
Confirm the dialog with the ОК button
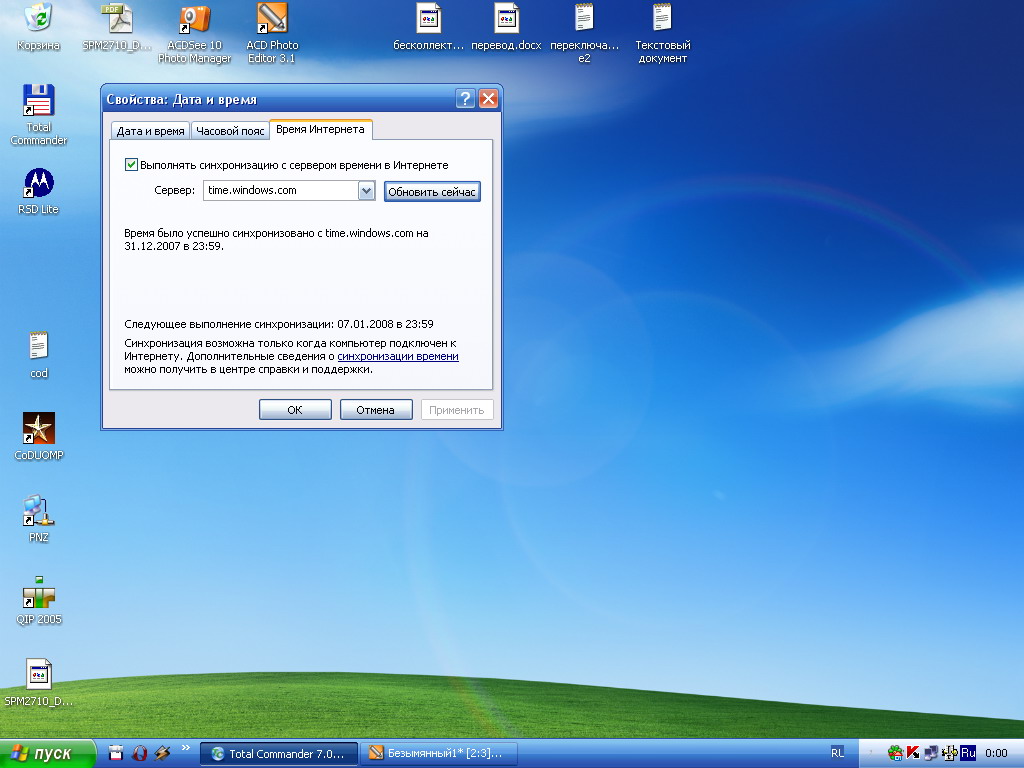pyautogui.click(x=295, y=409)
